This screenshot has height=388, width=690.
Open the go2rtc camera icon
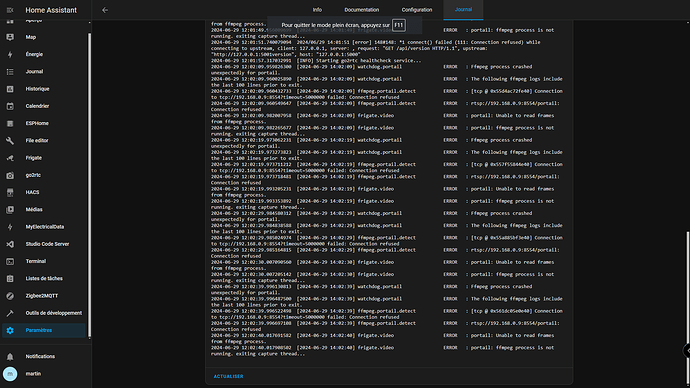tap(10, 175)
